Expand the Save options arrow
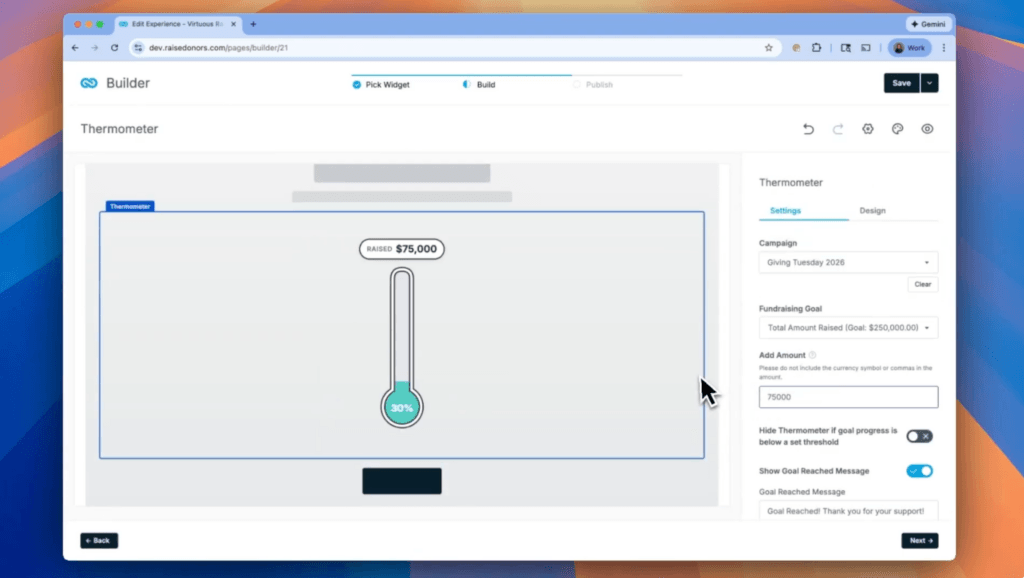 (x=929, y=83)
